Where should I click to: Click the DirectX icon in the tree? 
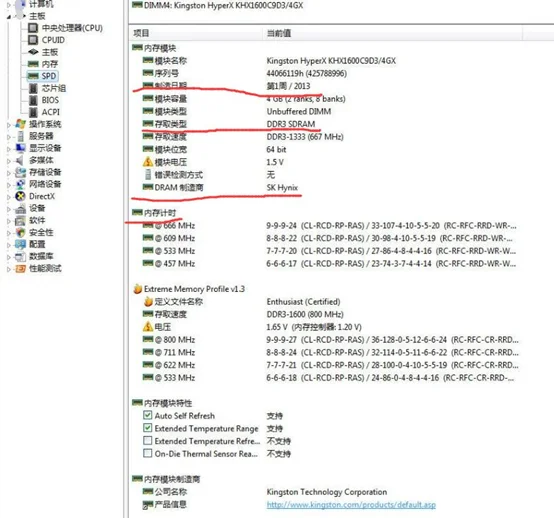(20, 196)
